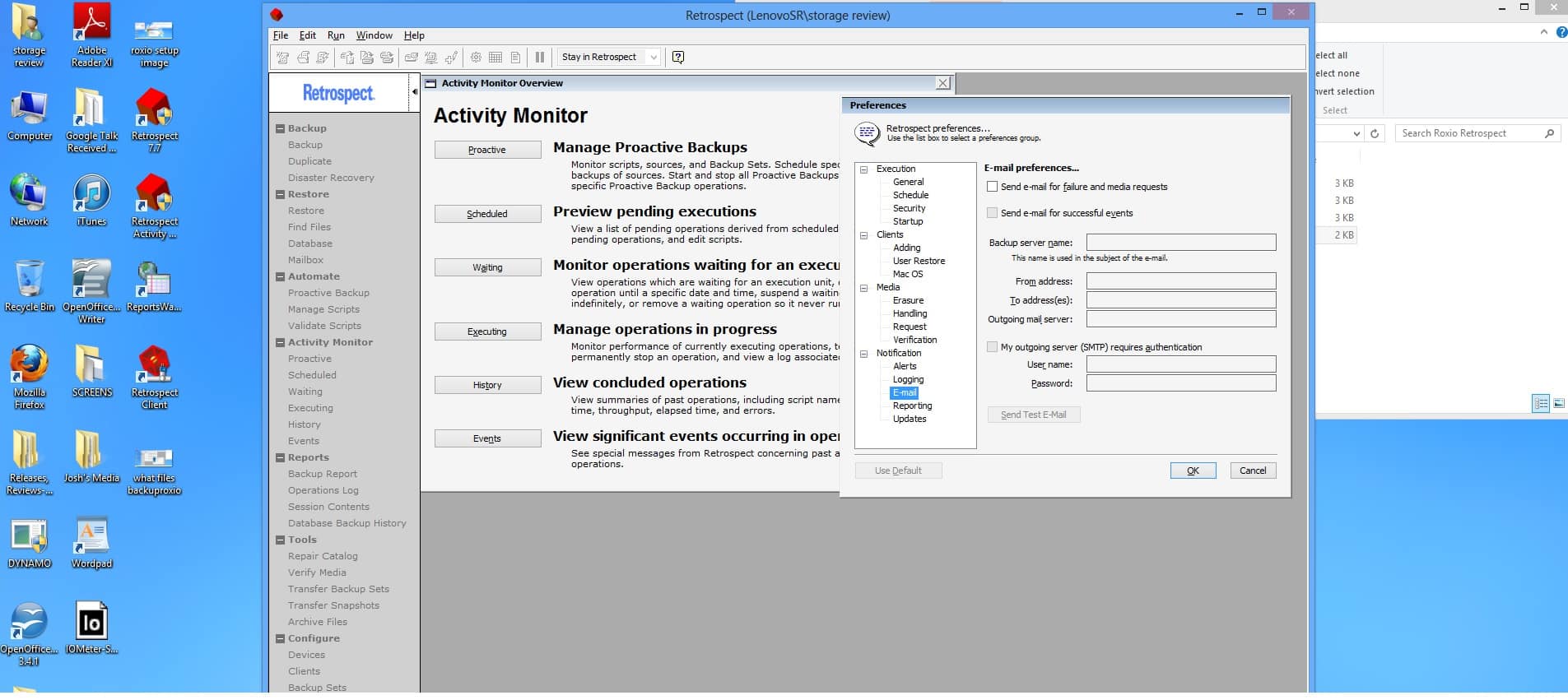Image resolution: width=1568 pixels, height=700 pixels.
Task: Close the Activity Monitor Overview panel
Action: point(943,83)
